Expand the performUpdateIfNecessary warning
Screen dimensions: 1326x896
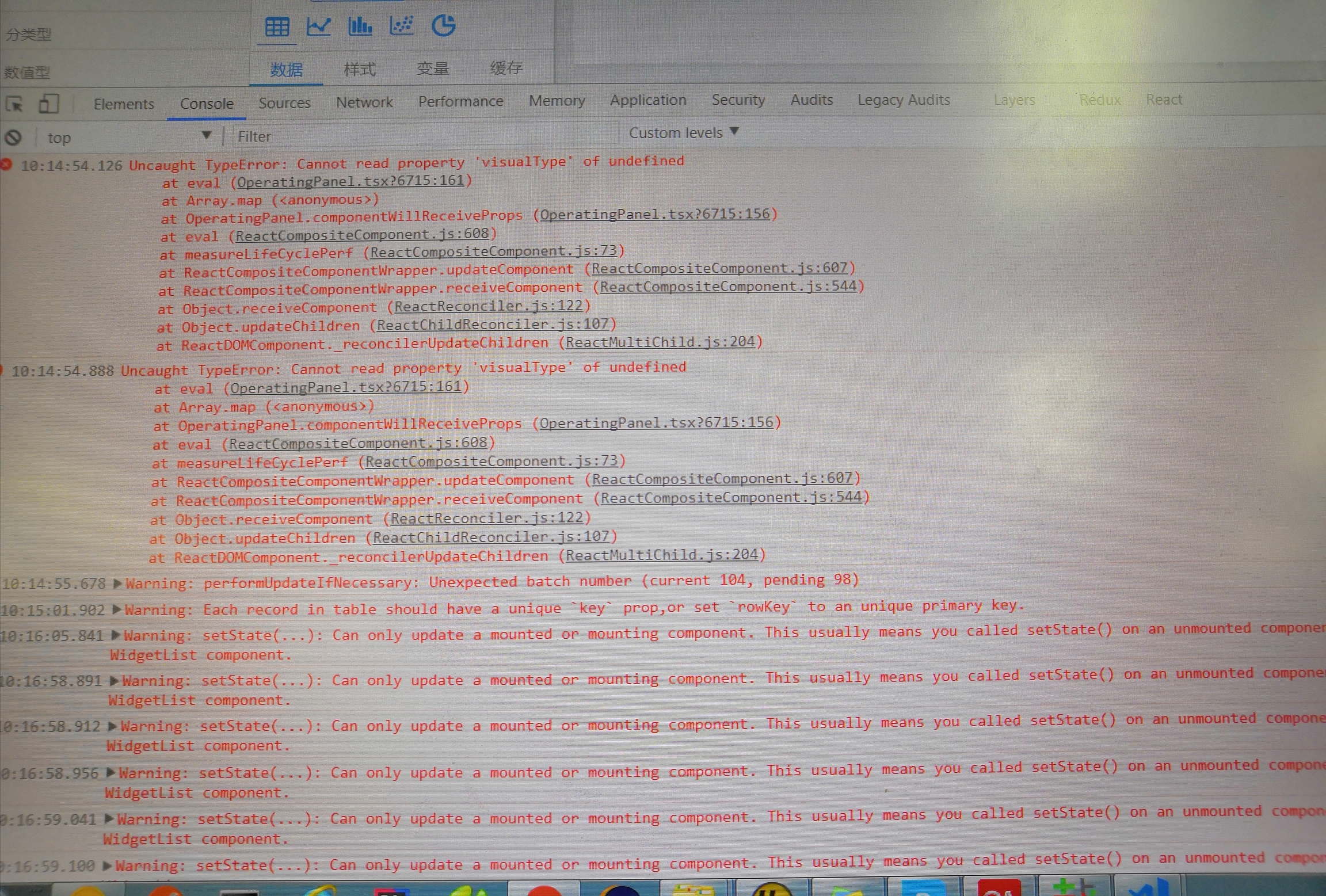click(x=117, y=583)
